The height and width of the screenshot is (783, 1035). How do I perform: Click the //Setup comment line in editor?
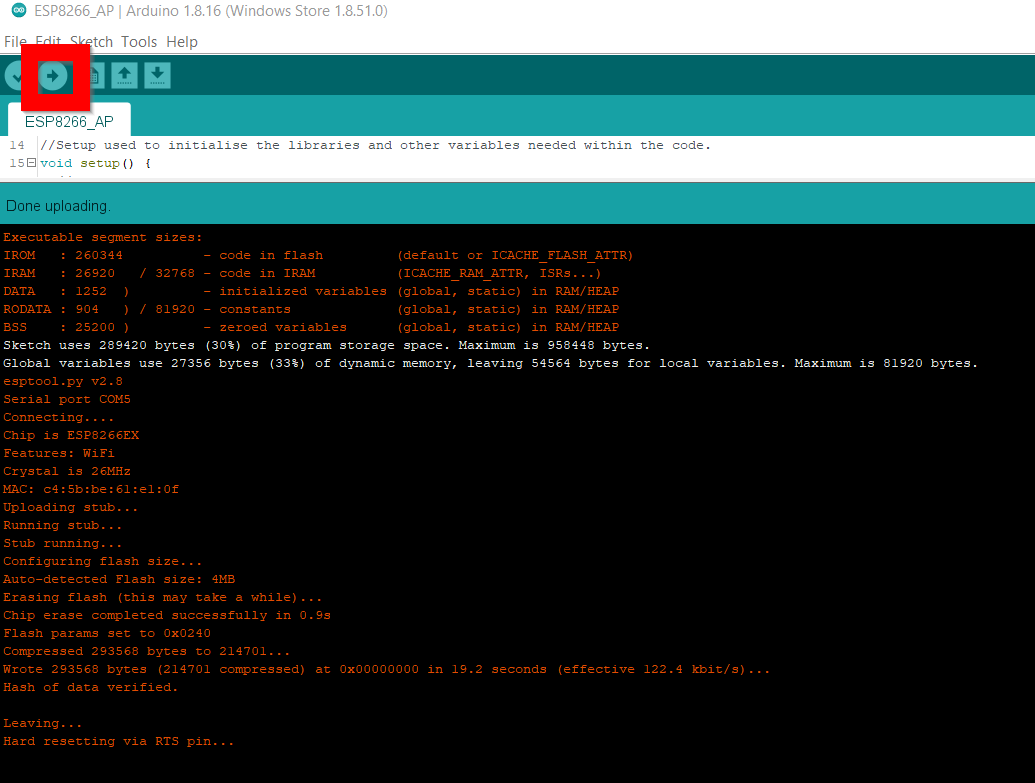click(x=376, y=145)
